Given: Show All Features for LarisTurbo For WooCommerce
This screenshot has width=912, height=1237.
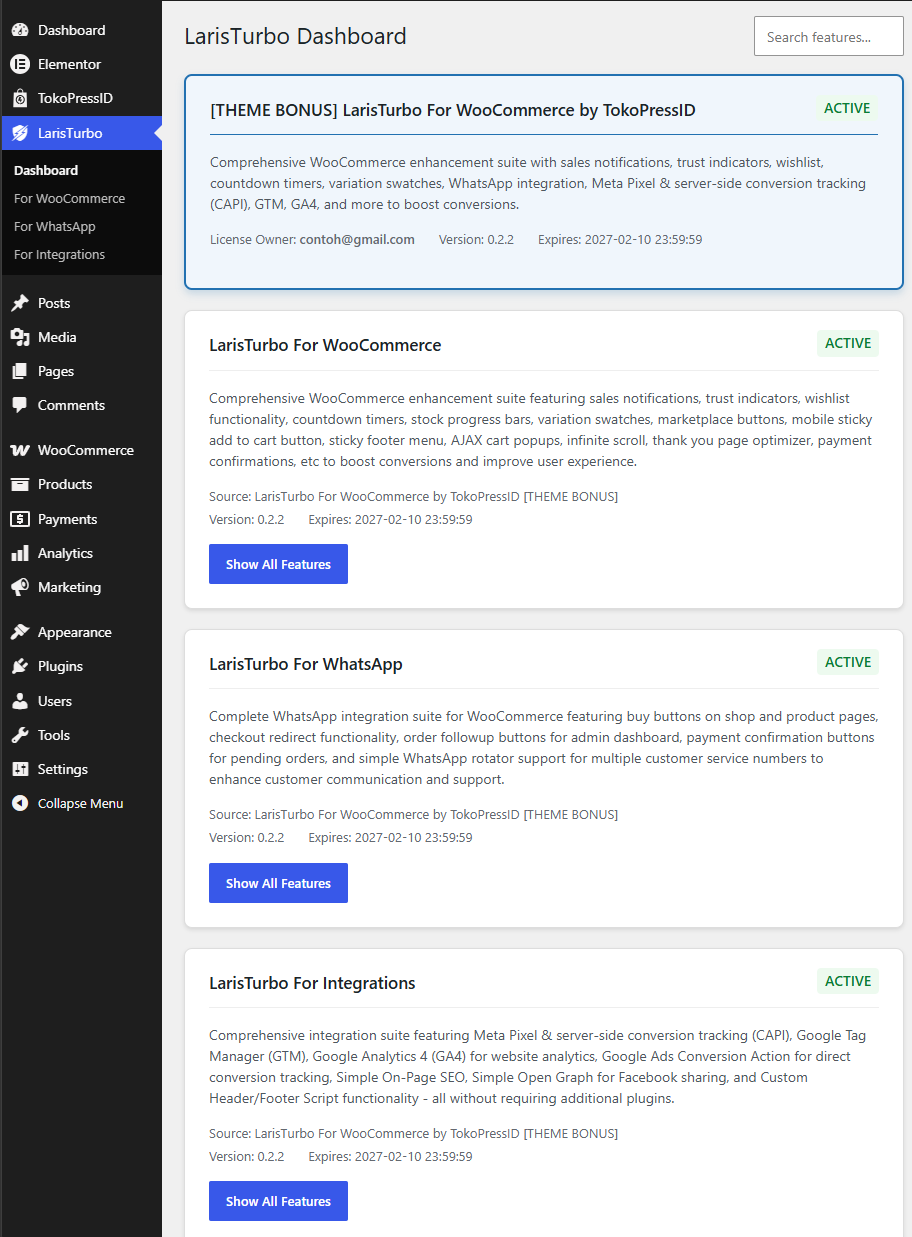Looking at the screenshot, I should (278, 564).
